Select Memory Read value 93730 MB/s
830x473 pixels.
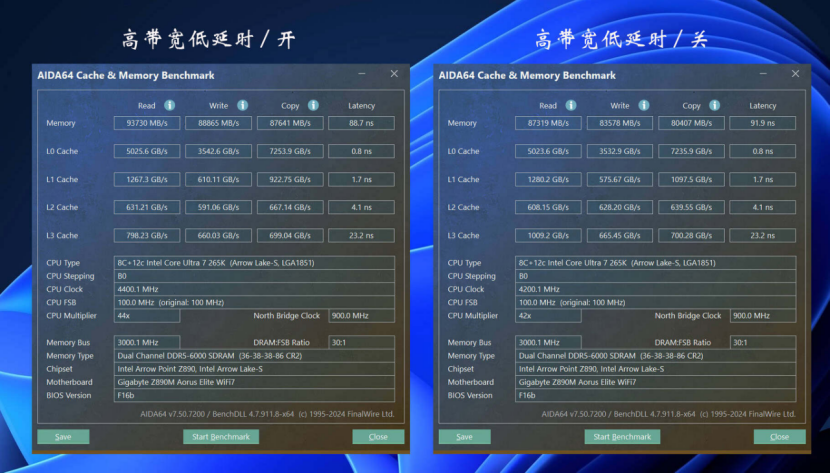(x=147, y=123)
